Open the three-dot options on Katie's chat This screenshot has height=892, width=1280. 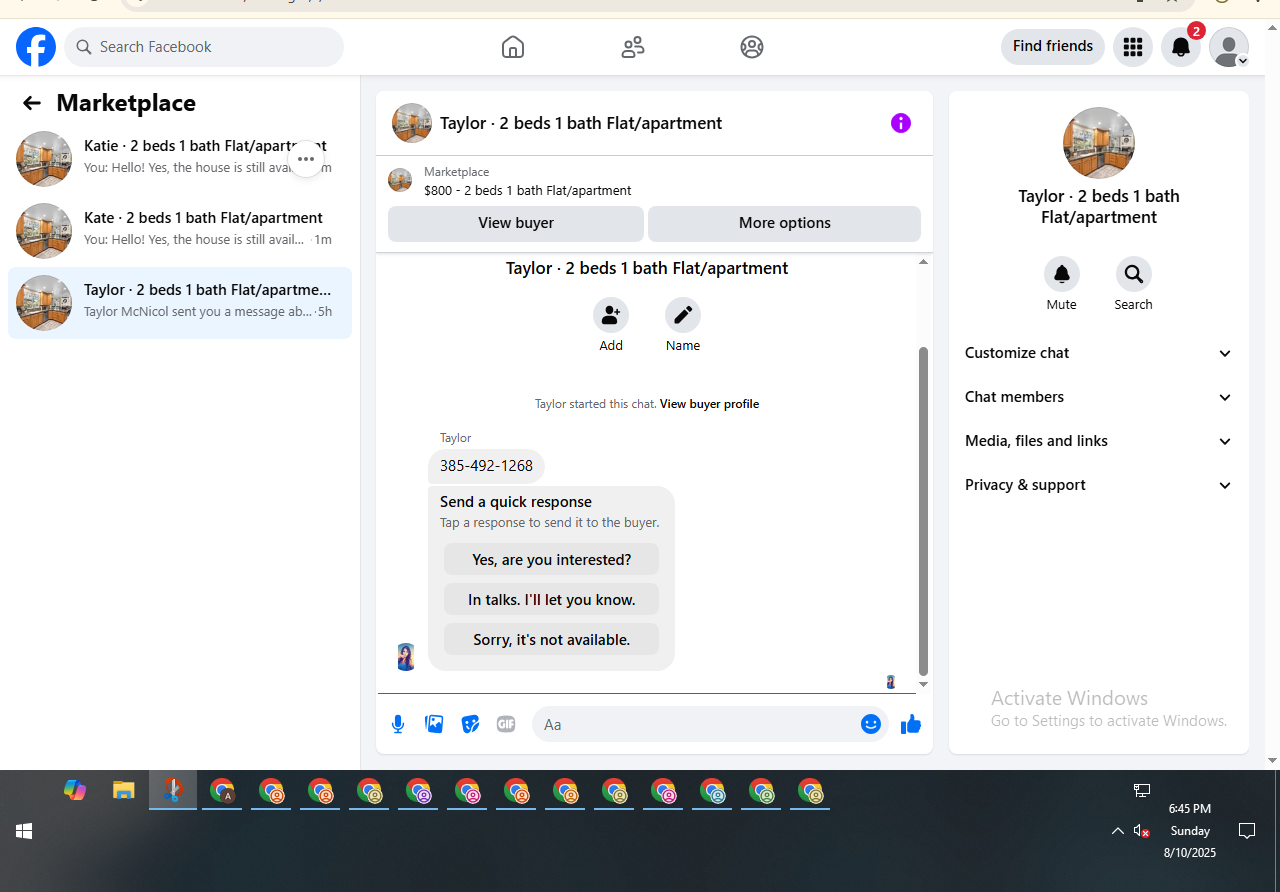[306, 159]
